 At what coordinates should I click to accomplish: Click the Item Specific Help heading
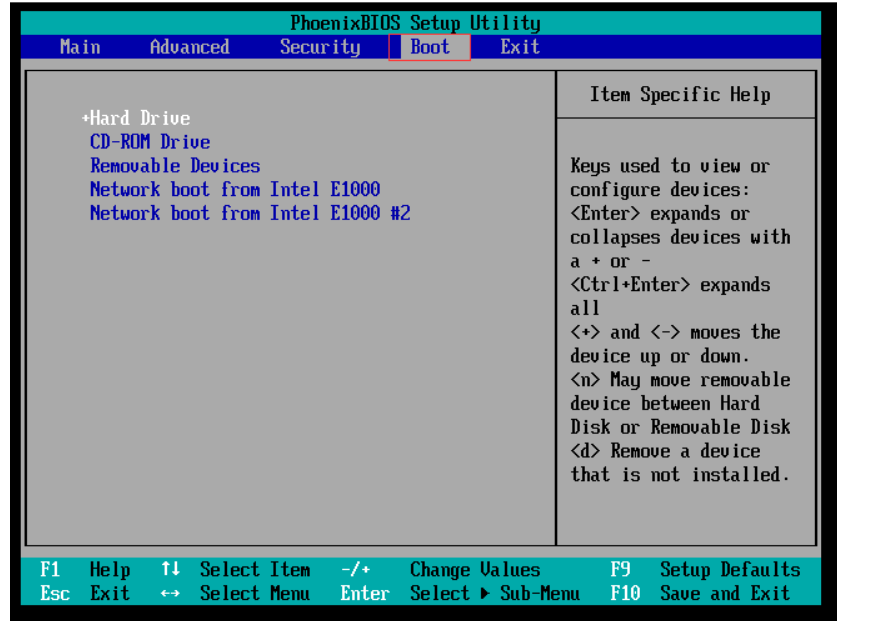pos(680,94)
